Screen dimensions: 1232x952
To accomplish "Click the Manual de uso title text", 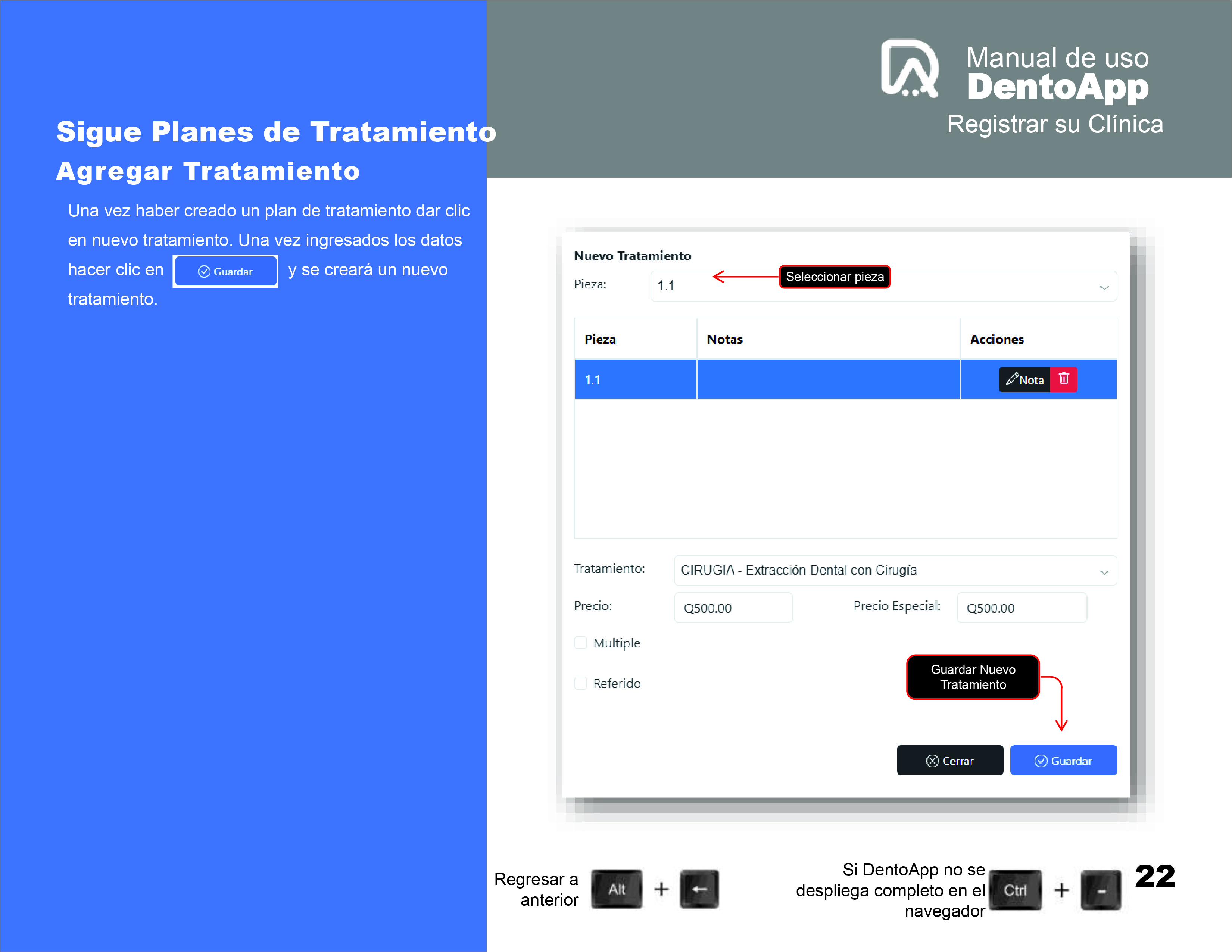I will tap(1057, 57).
